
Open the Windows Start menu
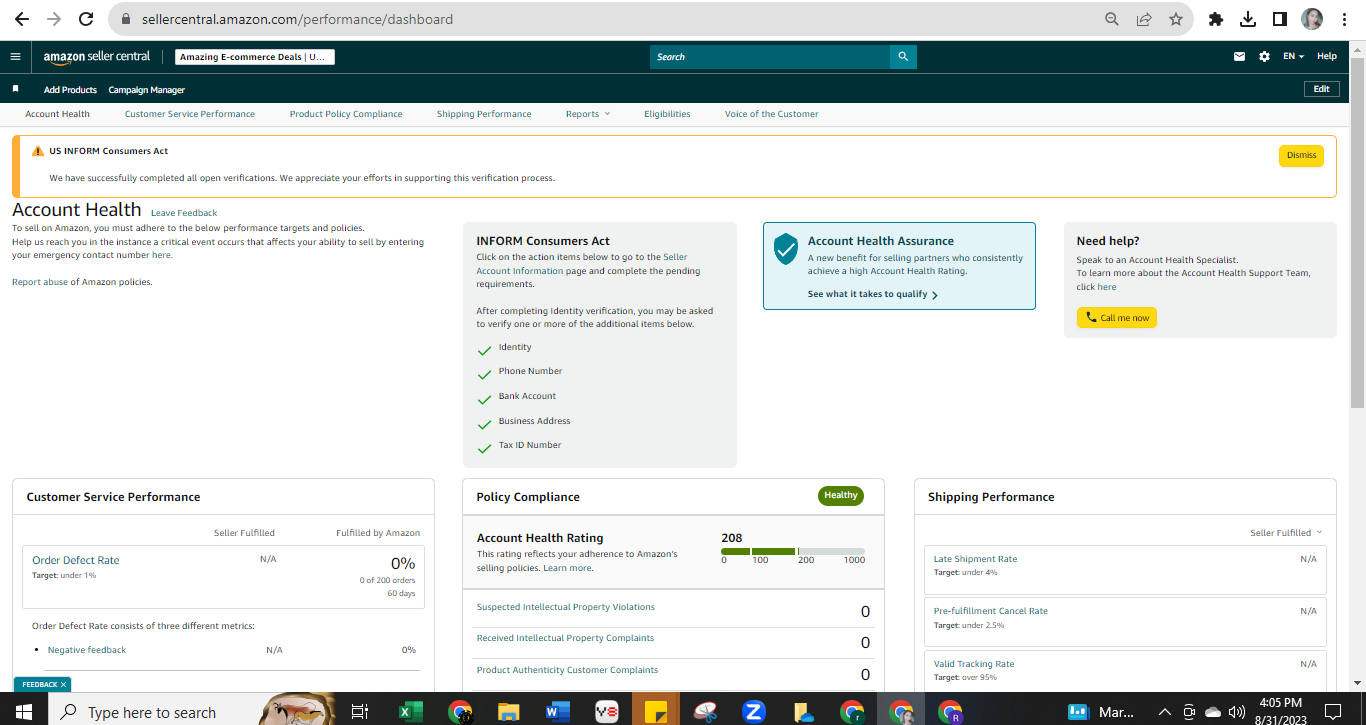(24, 712)
